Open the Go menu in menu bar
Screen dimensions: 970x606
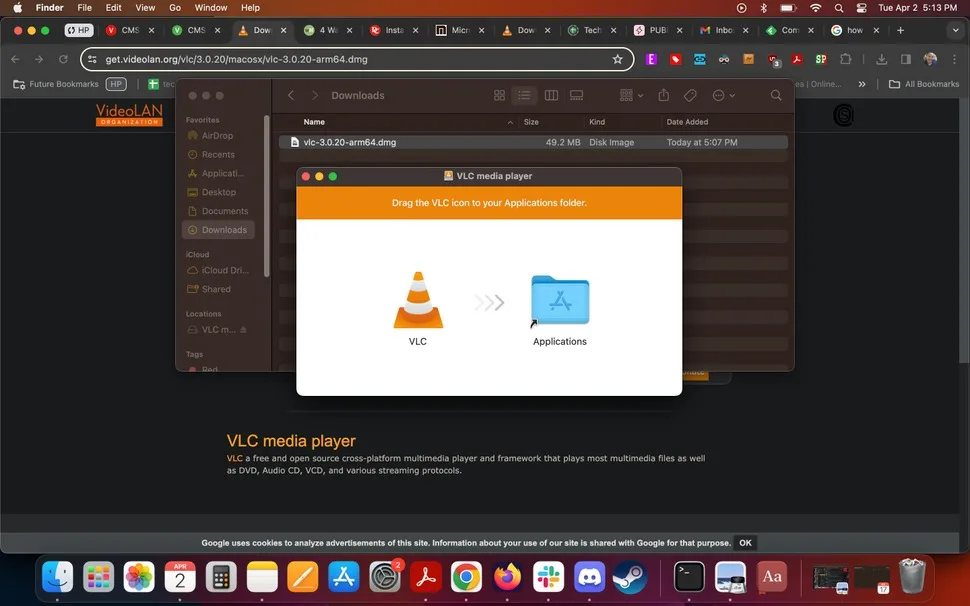tap(175, 8)
